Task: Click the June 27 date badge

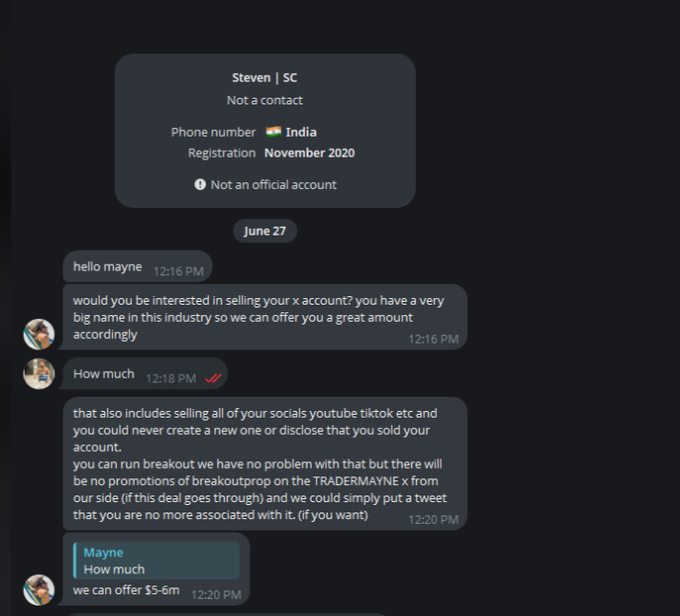Action: [264, 231]
